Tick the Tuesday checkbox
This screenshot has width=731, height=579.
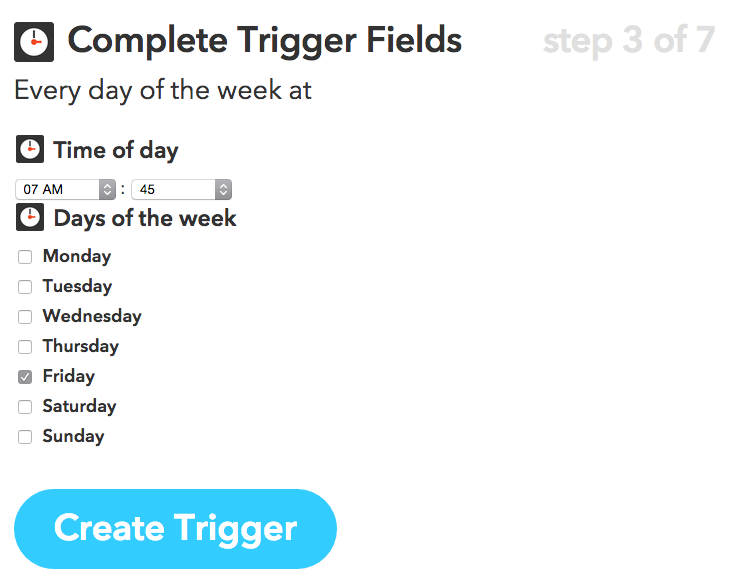pyautogui.click(x=25, y=287)
